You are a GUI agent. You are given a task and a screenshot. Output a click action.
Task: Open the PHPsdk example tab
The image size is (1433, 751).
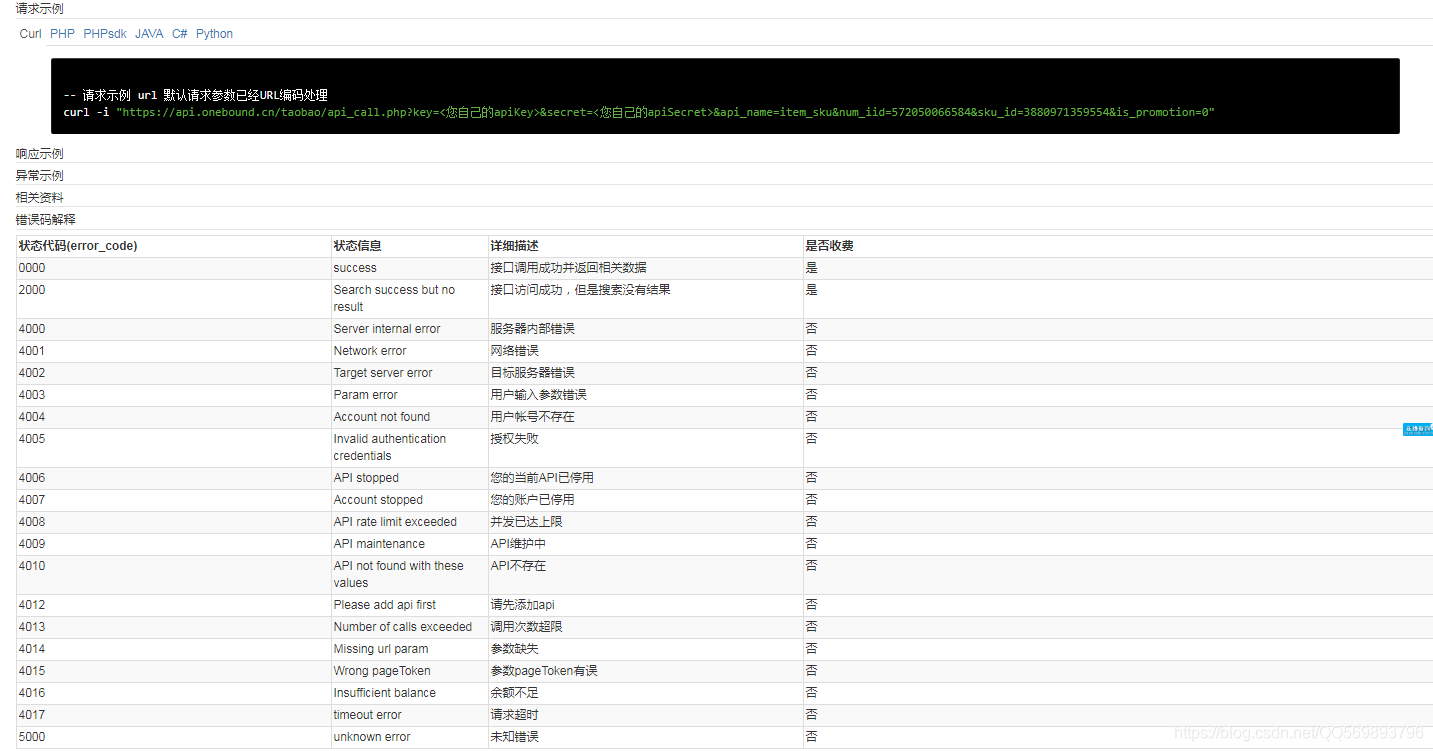[105, 34]
